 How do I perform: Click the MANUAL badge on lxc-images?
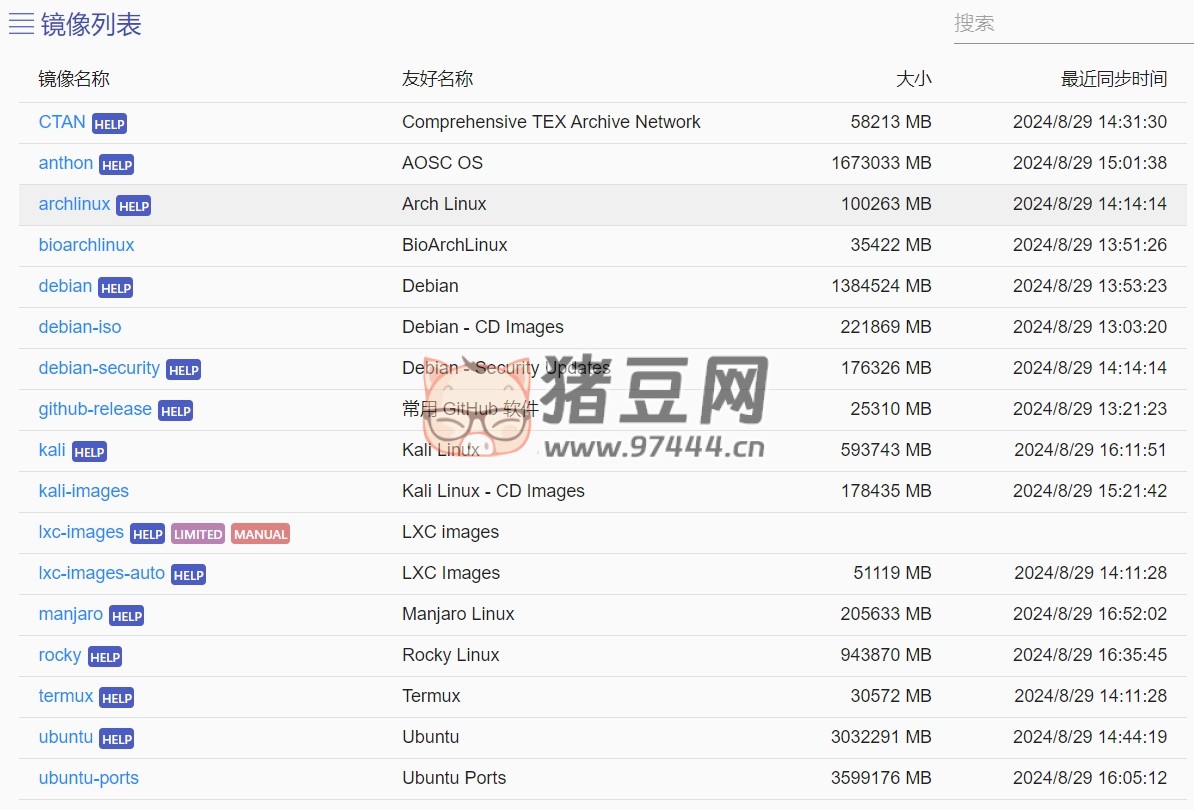(260, 535)
